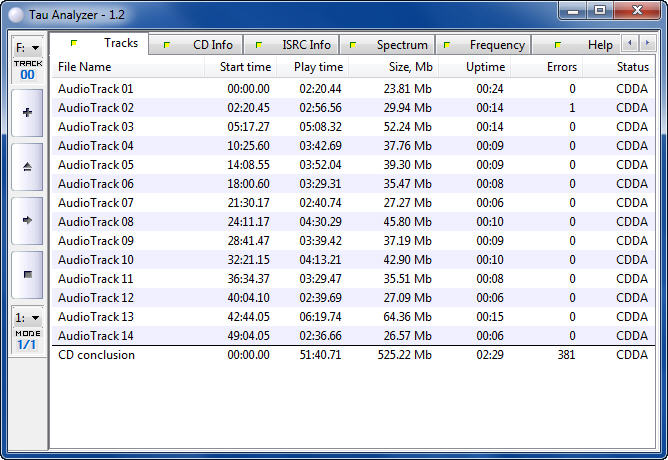This screenshot has height=460, width=668.
Task: Select the AudioTrack 13 row
Action: point(96,316)
